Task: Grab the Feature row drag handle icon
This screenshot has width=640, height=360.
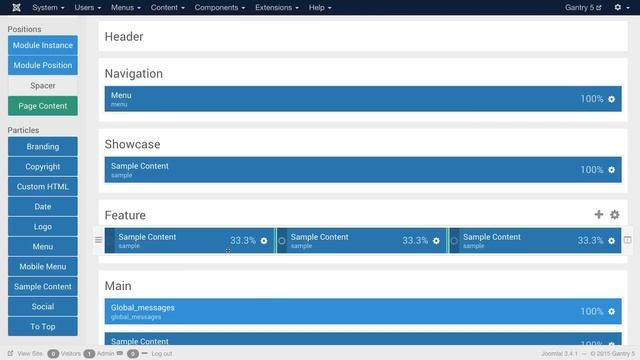Action: click(x=98, y=240)
